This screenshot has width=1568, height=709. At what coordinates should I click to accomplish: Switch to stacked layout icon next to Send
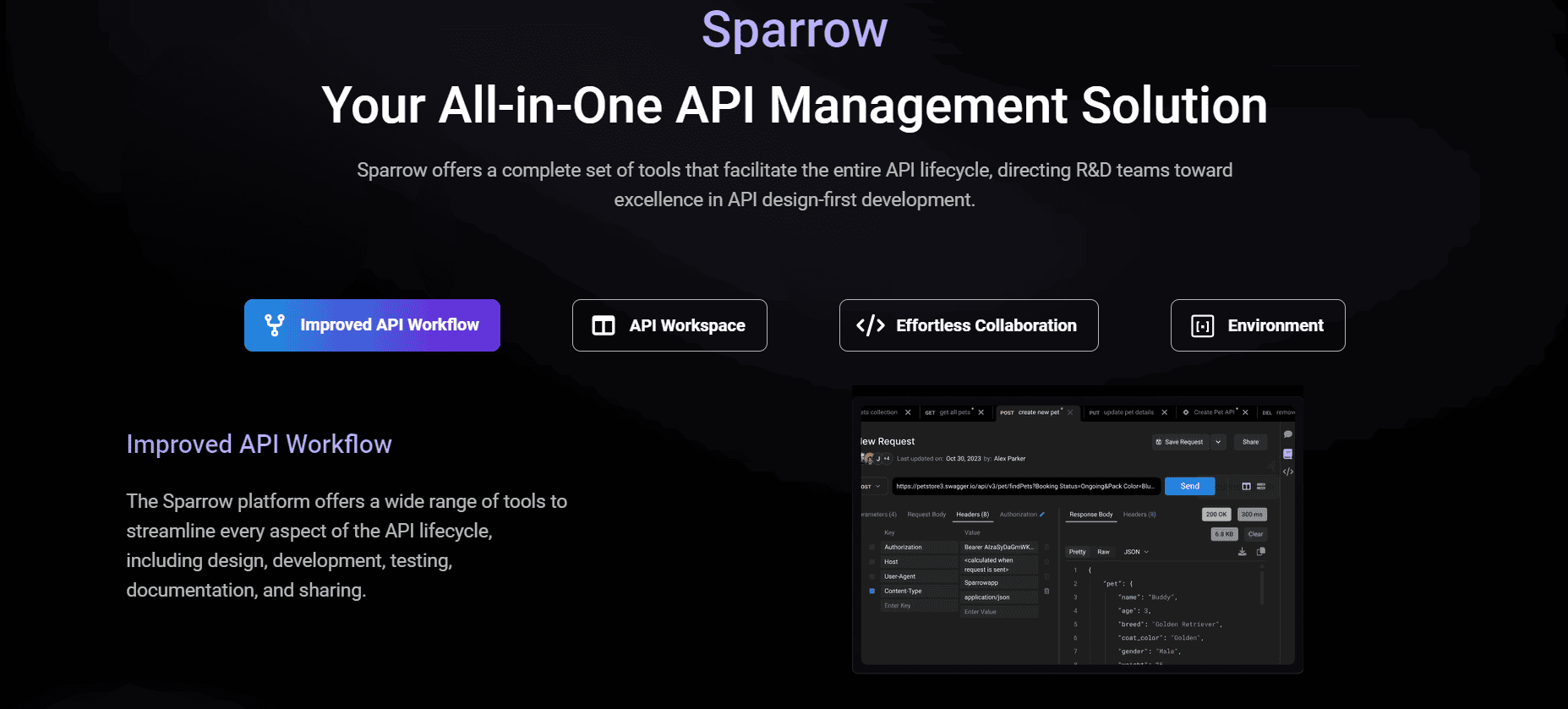point(1261,486)
